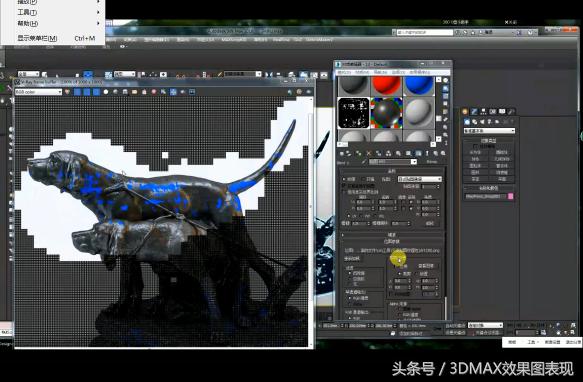The height and width of the screenshot is (382, 583).
Task: Expand the 噪波 (Noise) rollout
Action: (x=392, y=235)
